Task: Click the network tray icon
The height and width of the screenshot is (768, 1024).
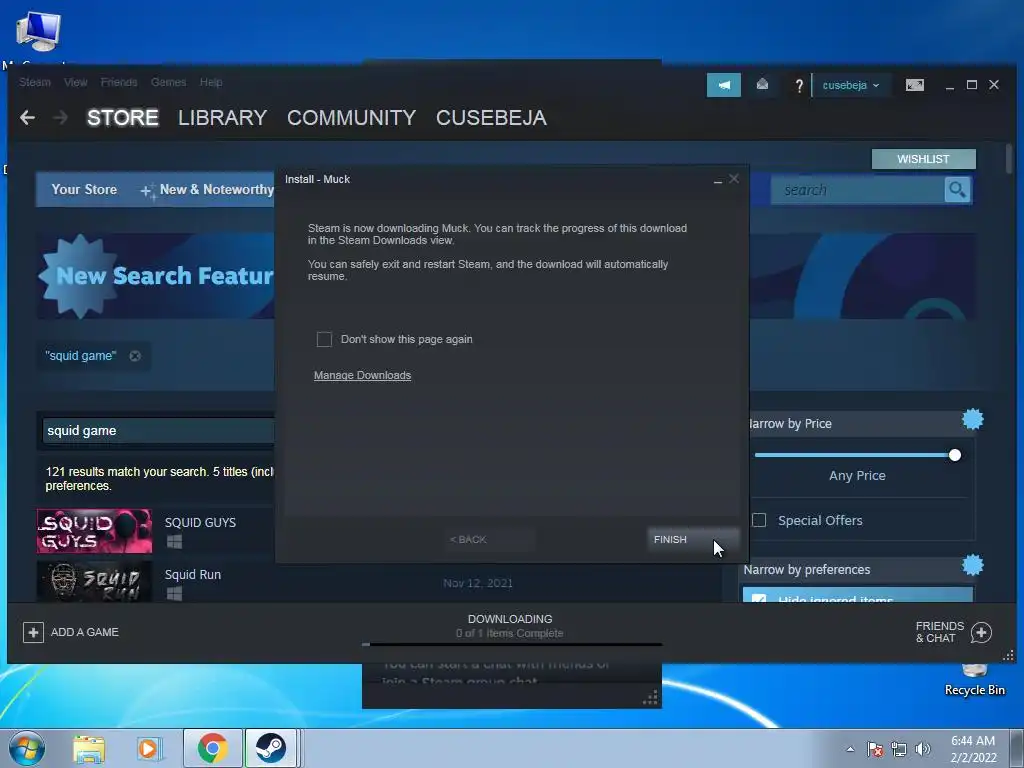Action: click(x=899, y=749)
